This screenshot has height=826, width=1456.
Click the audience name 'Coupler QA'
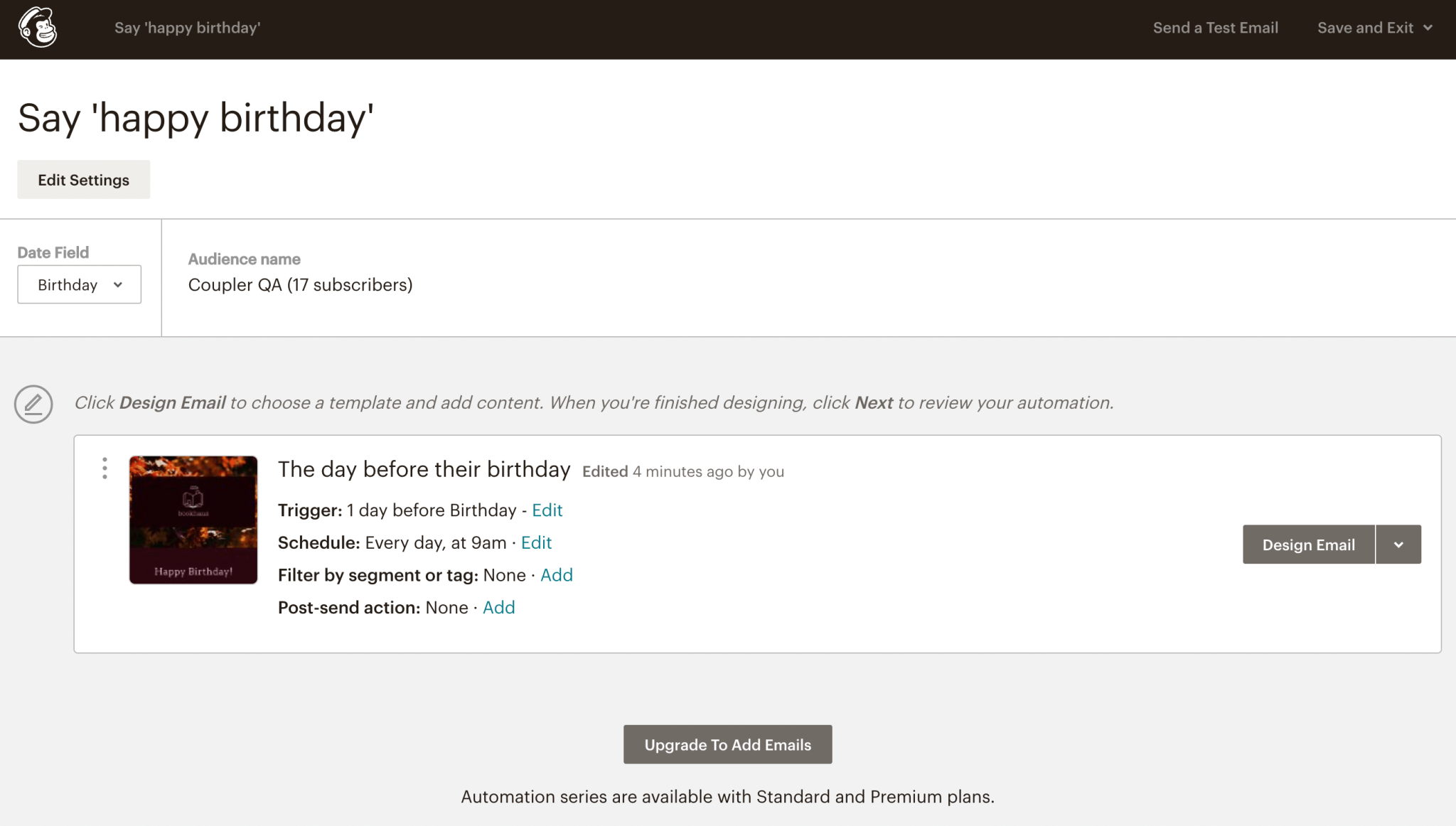[299, 284]
